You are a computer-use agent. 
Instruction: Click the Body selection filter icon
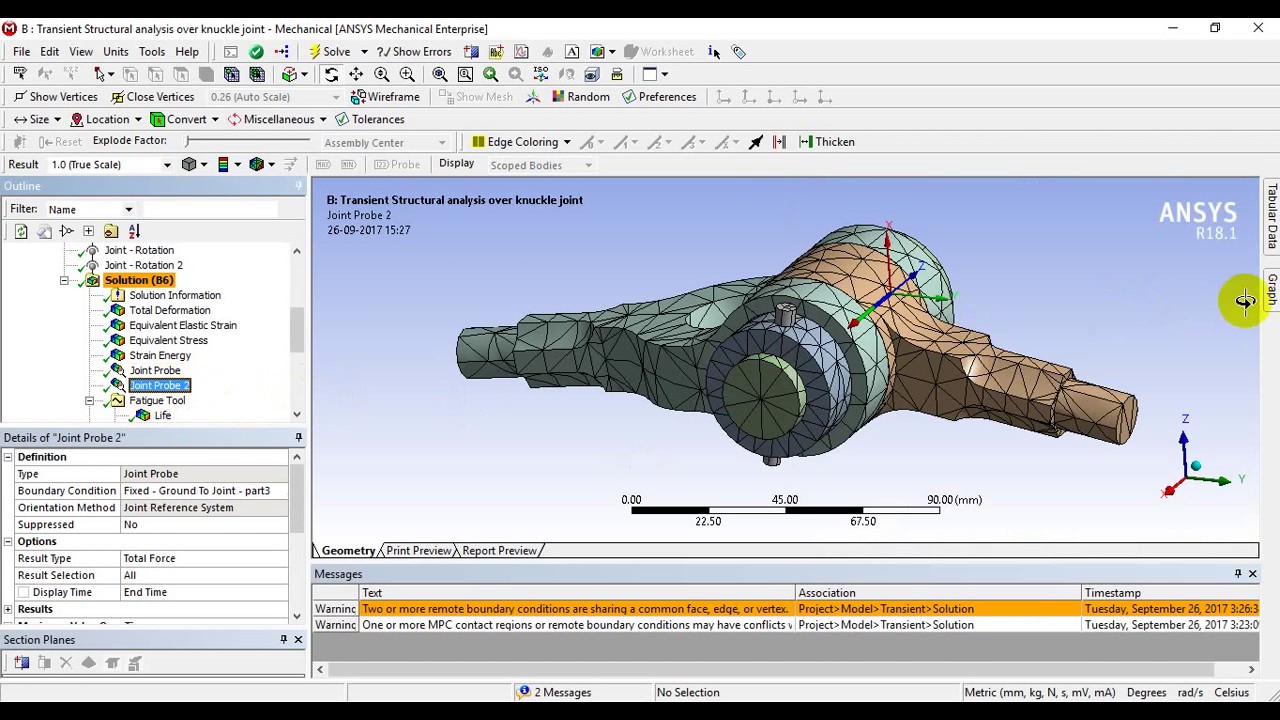tap(206, 74)
